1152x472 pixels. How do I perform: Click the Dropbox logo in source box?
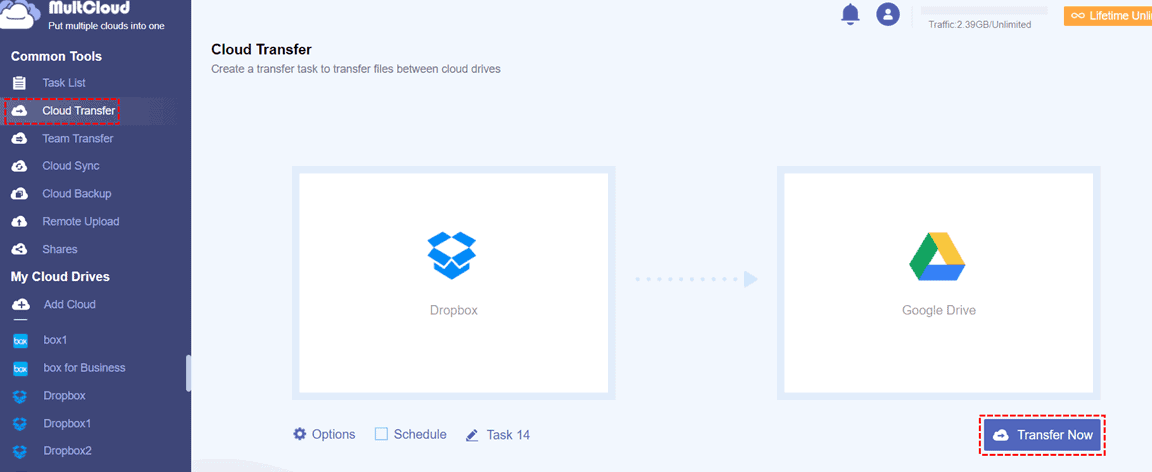pos(452,255)
